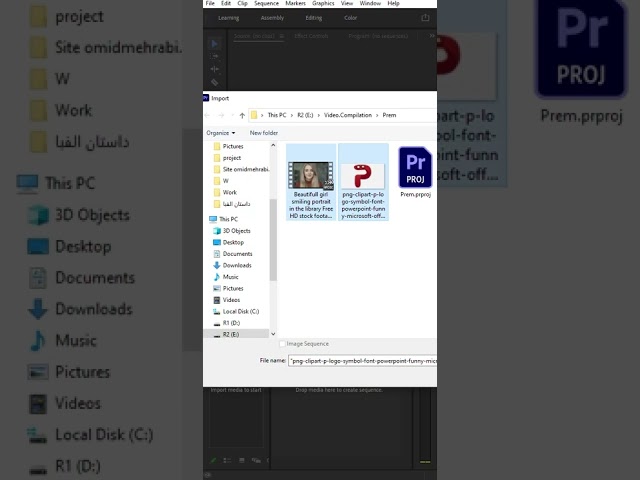The image size is (640, 480).
Task: Open Downloads in navigation pane
Action: click(232, 265)
